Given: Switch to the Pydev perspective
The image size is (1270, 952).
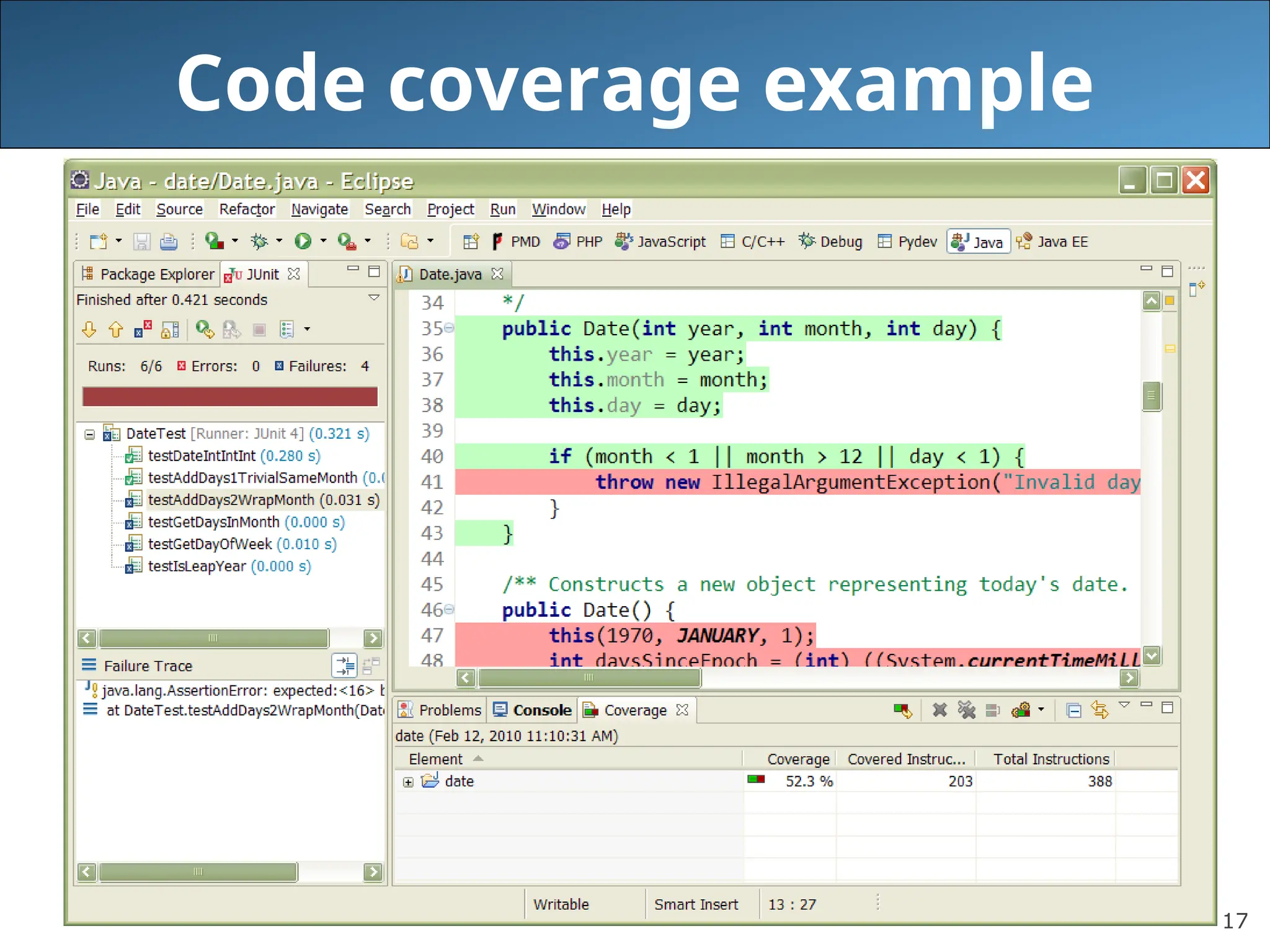Looking at the screenshot, I should pyautogui.click(x=907, y=242).
